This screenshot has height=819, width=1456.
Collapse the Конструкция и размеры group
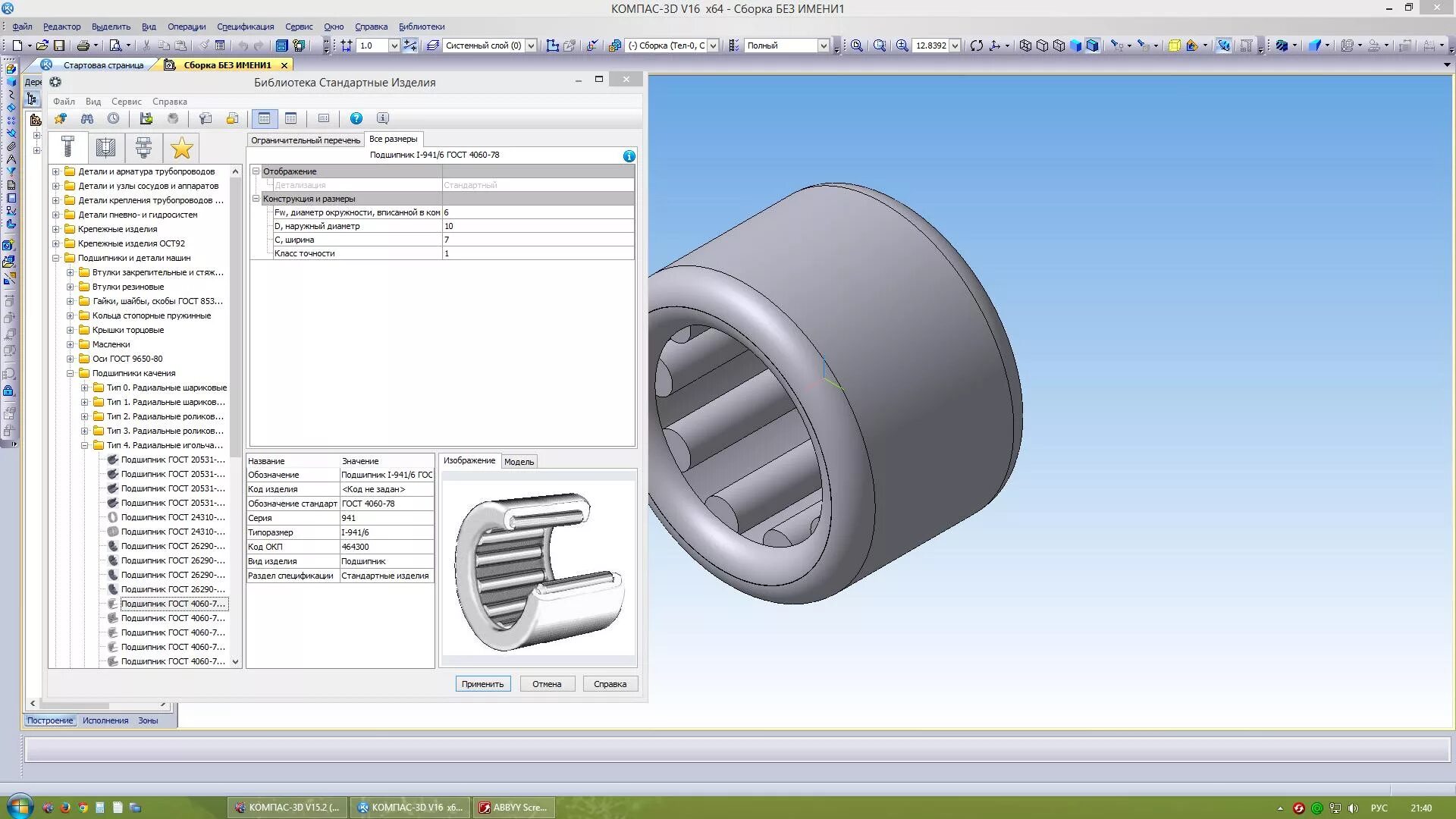point(256,199)
